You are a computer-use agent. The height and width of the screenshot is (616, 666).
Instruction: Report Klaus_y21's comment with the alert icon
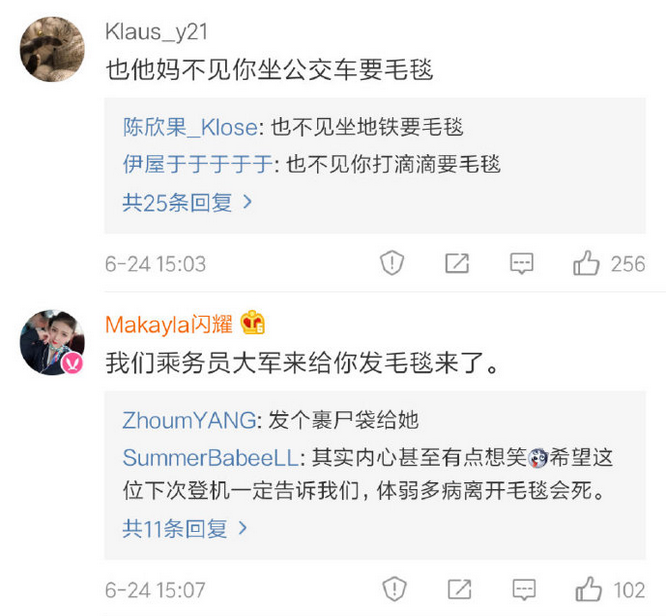point(392,264)
